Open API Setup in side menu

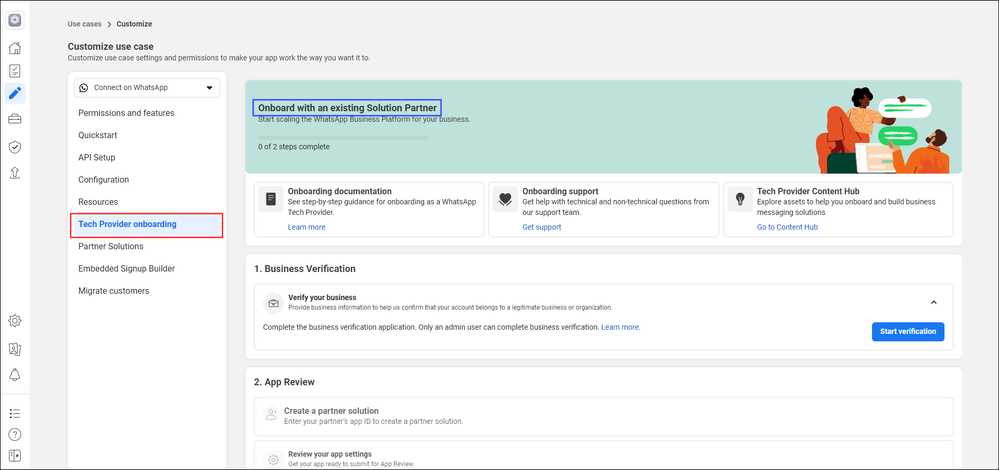(x=97, y=157)
